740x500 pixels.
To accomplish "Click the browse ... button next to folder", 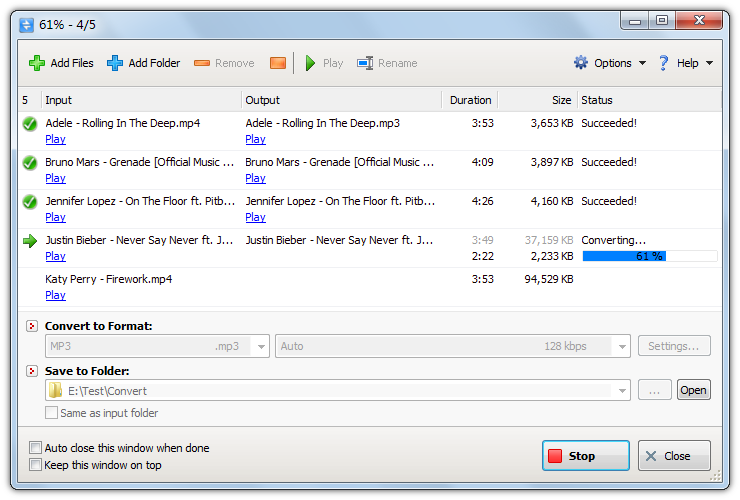I will click(x=655, y=390).
